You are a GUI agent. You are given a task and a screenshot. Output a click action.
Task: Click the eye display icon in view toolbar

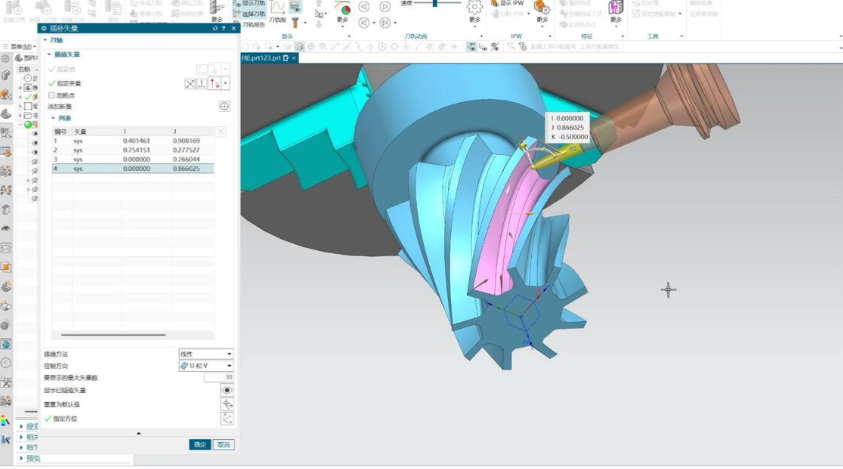(x=471, y=47)
